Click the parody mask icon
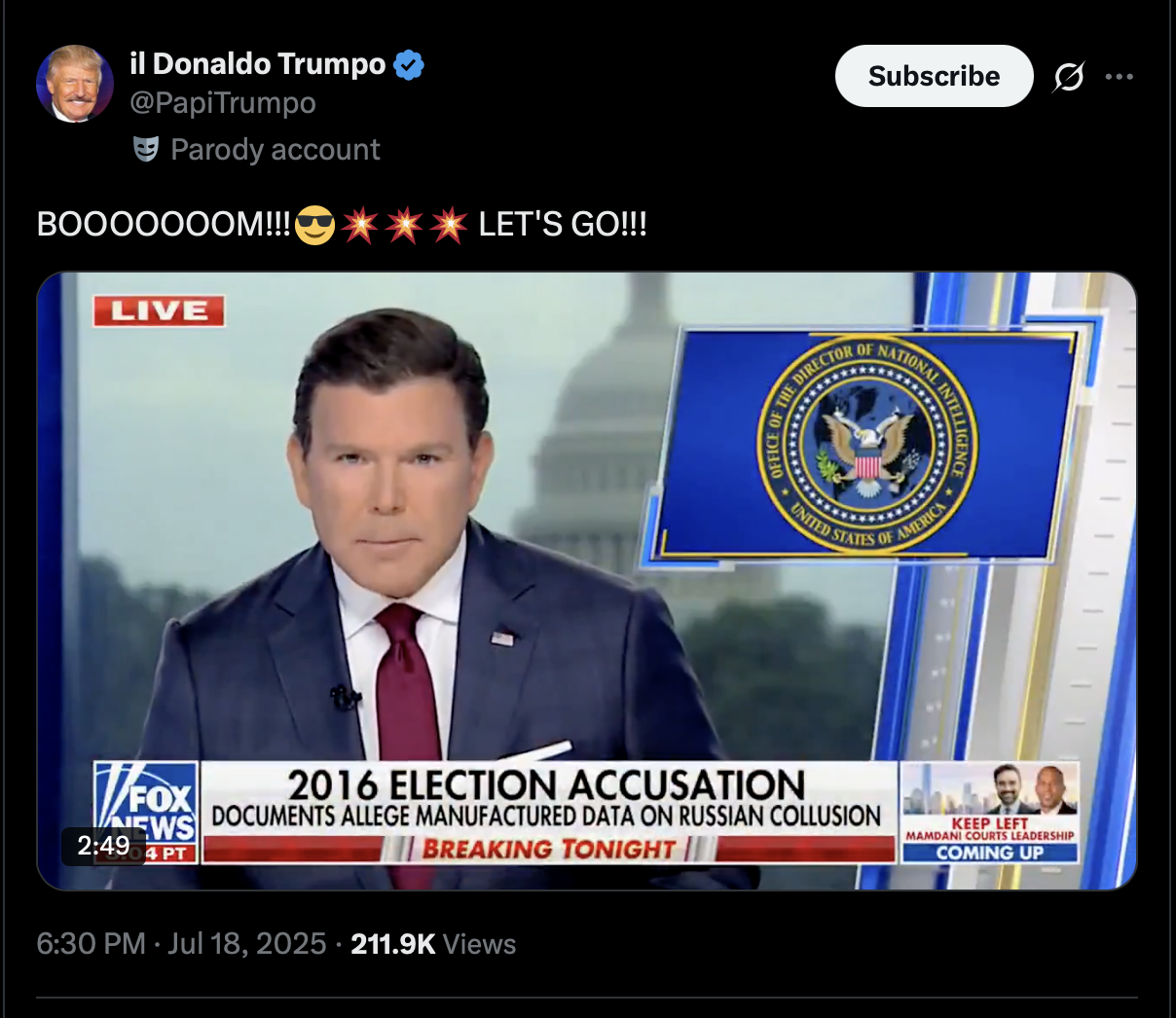 coord(146,149)
